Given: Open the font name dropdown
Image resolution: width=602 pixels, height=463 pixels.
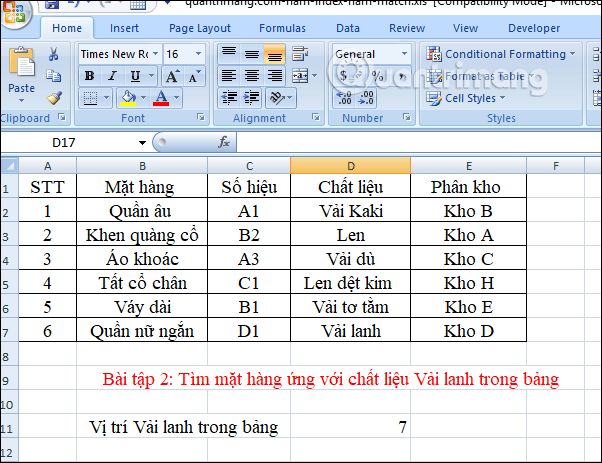Looking at the screenshot, I should [x=155, y=54].
